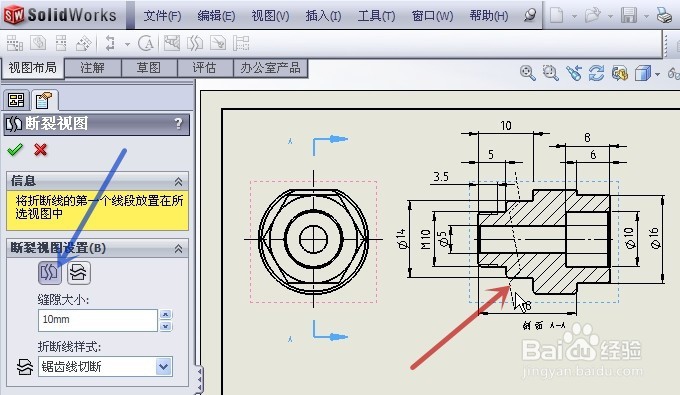The width and height of the screenshot is (680, 395).
Task: Expand the Section View dropdown arrow
Action: coord(127,44)
